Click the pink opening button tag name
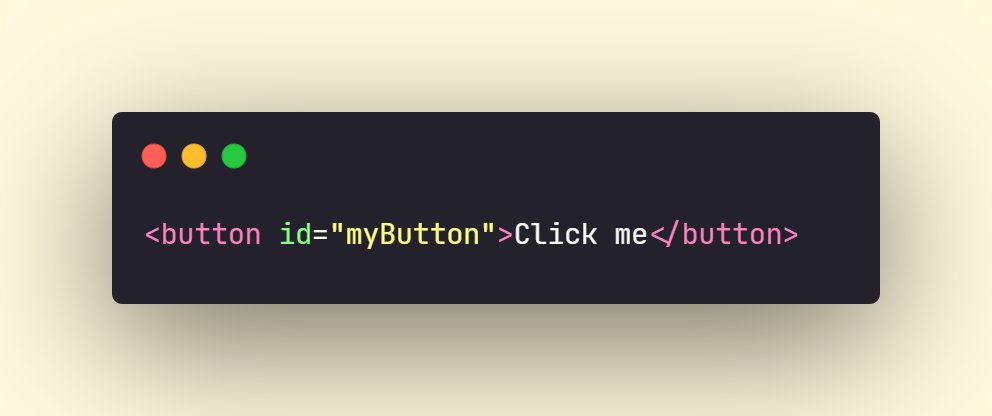992x416 pixels. (211, 235)
